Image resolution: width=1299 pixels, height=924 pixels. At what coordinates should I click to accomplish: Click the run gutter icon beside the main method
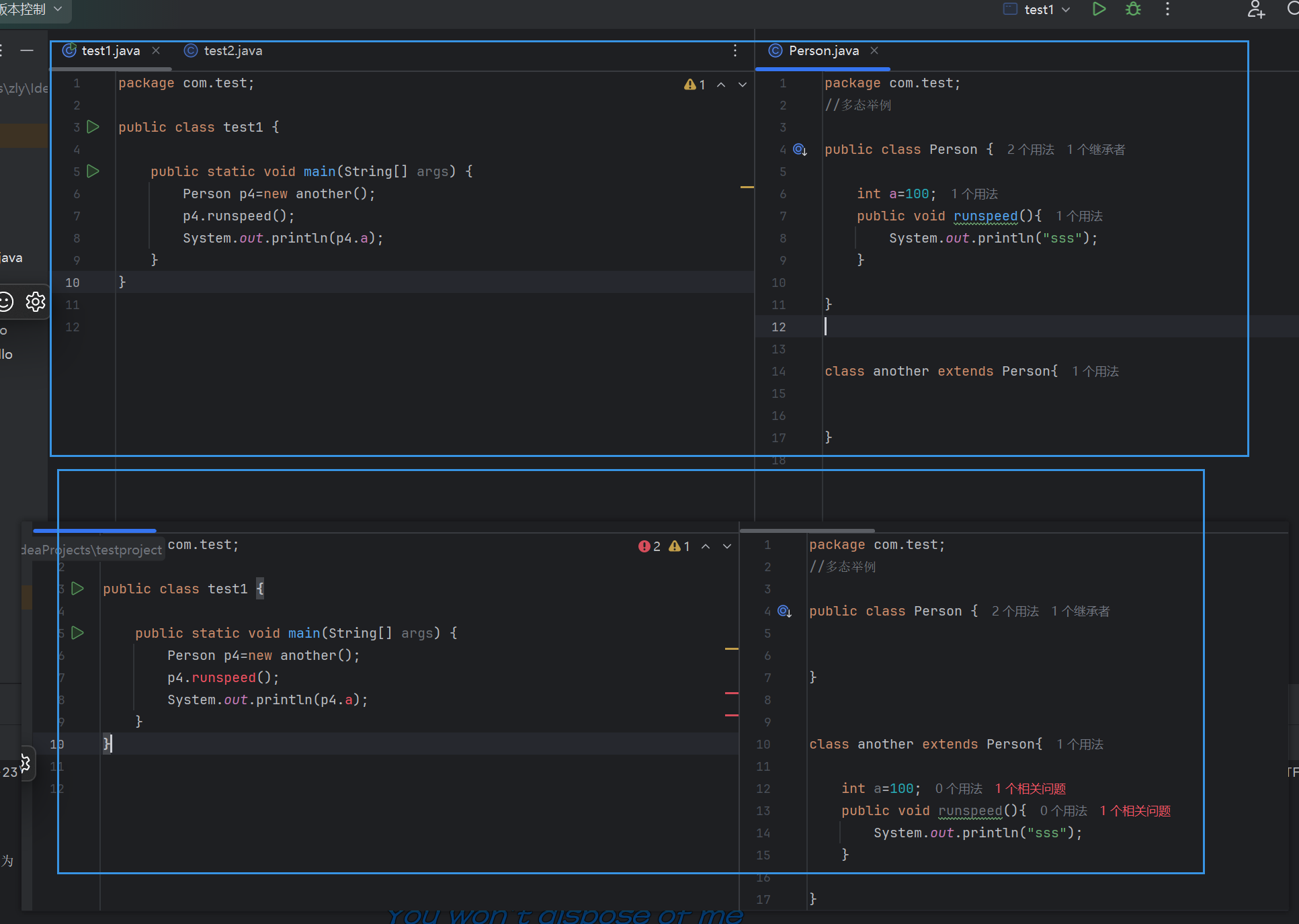[93, 171]
